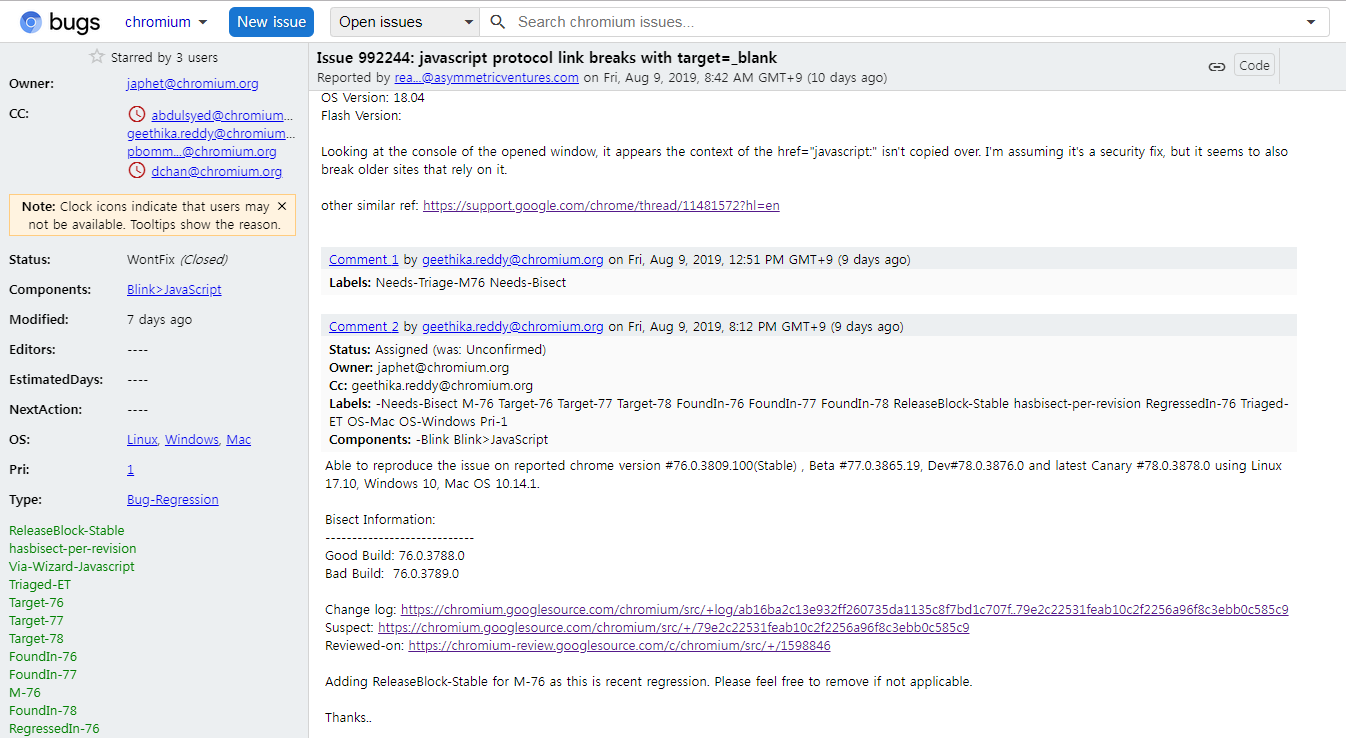Open the chromium project dropdown
The image size is (1346, 738).
(x=166, y=22)
